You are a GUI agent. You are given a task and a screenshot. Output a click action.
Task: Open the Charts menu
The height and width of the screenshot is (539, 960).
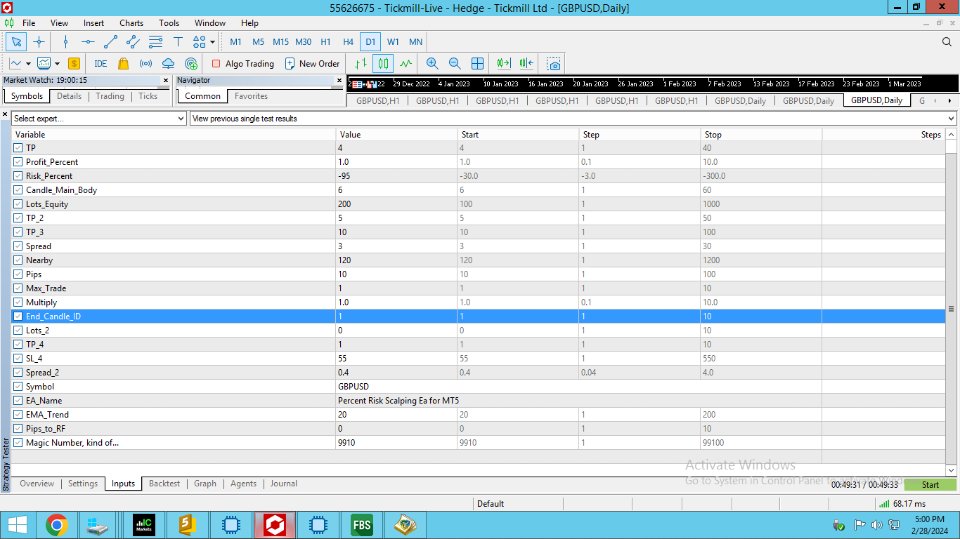click(x=131, y=23)
